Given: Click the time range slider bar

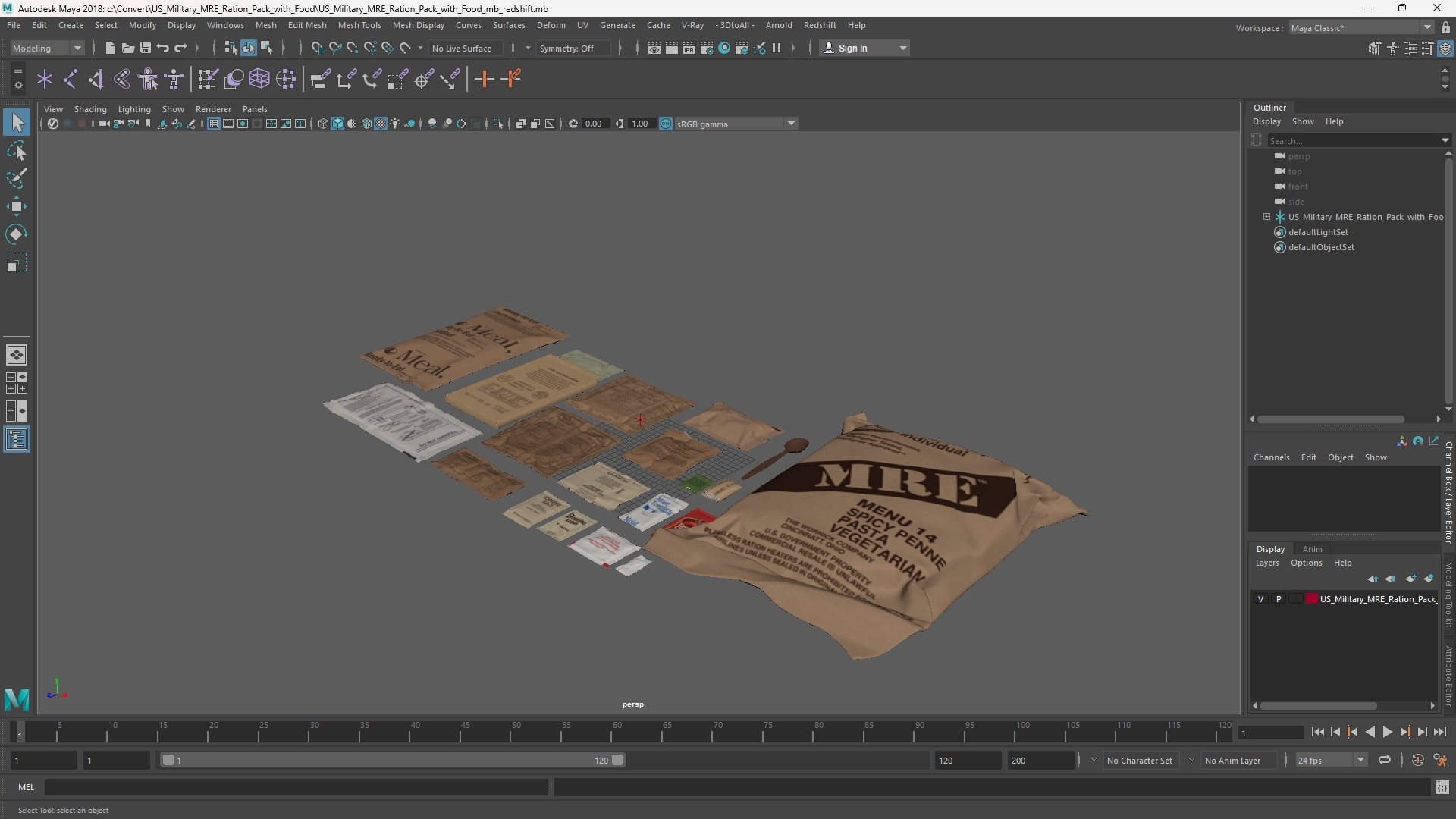Looking at the screenshot, I should 392,760.
